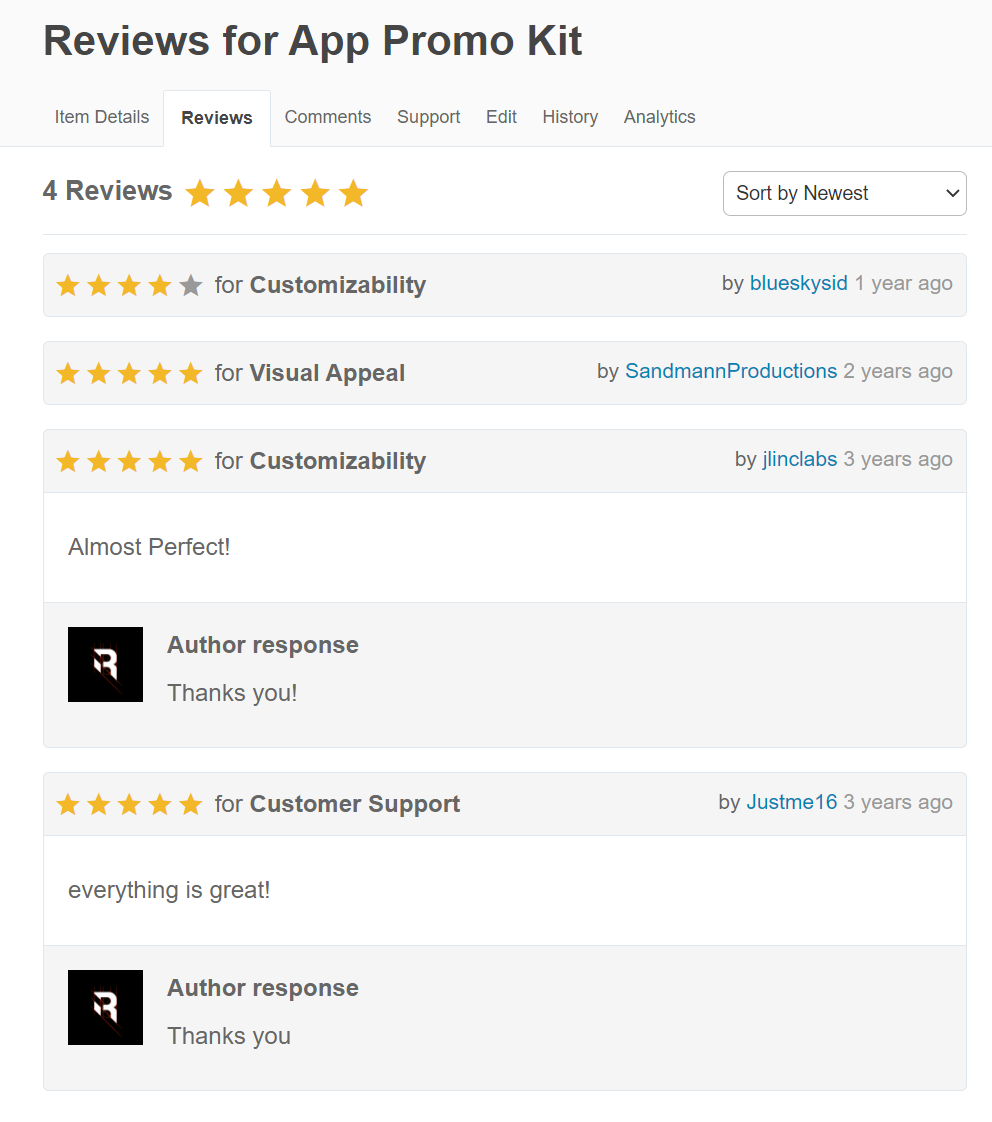Visit blueskysid's profile link
The height and width of the screenshot is (1122, 992).
[799, 283]
